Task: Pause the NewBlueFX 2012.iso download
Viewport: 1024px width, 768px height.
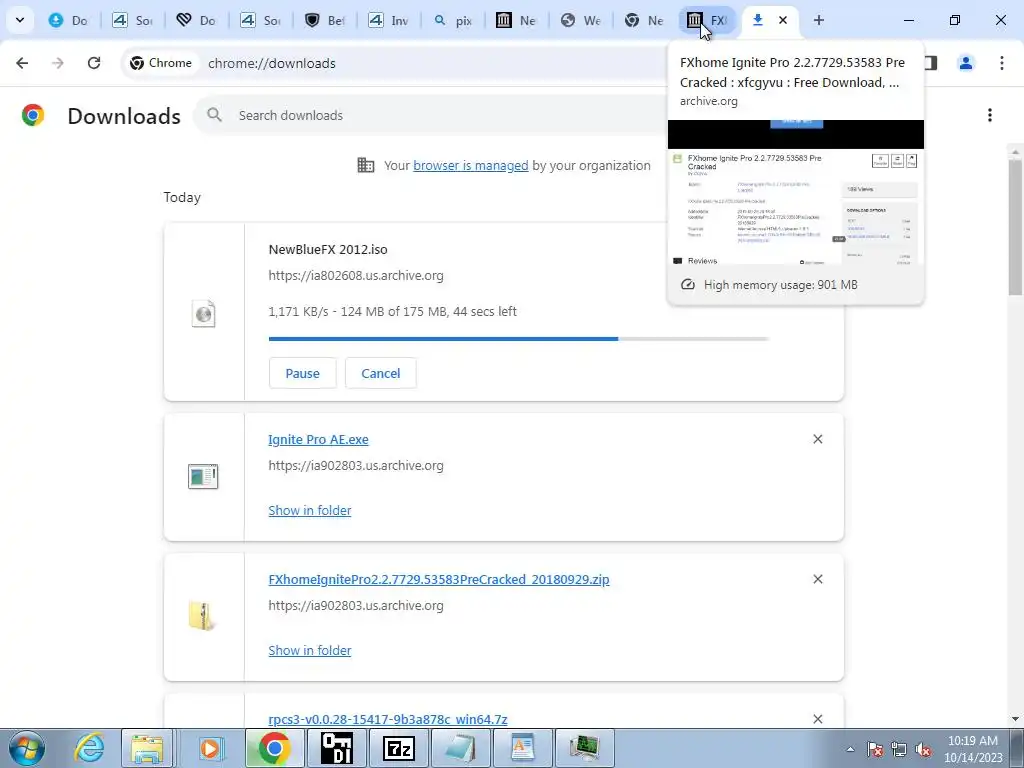Action: coord(302,373)
